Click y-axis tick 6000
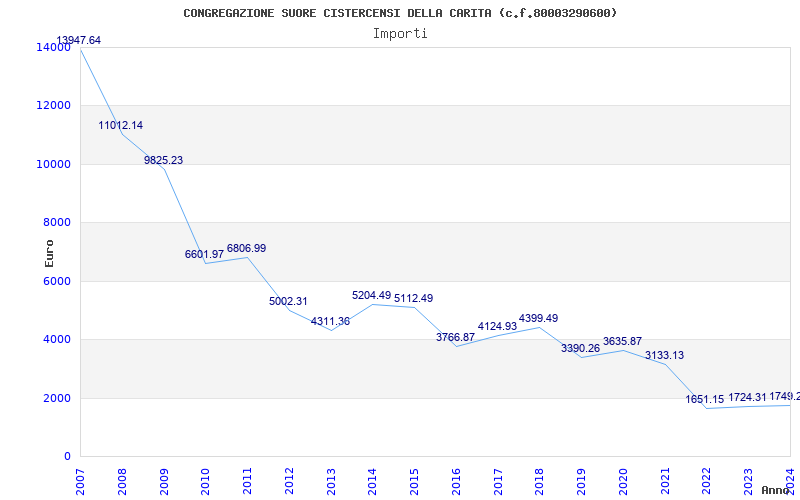Image resolution: width=800 pixels, height=500 pixels. point(57,281)
